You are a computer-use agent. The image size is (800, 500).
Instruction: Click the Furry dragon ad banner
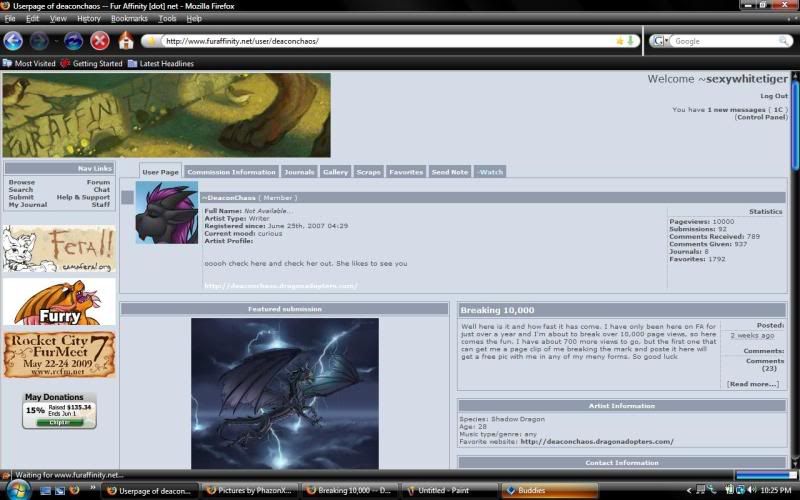point(59,302)
